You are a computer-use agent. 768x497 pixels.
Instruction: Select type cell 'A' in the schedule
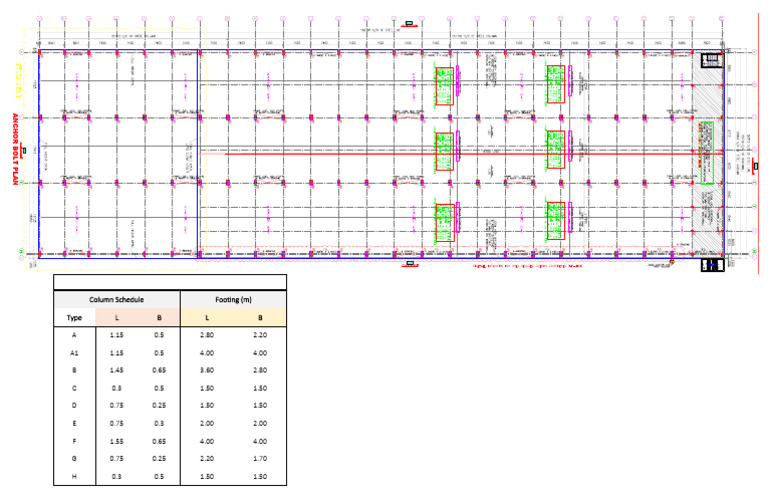(74, 335)
